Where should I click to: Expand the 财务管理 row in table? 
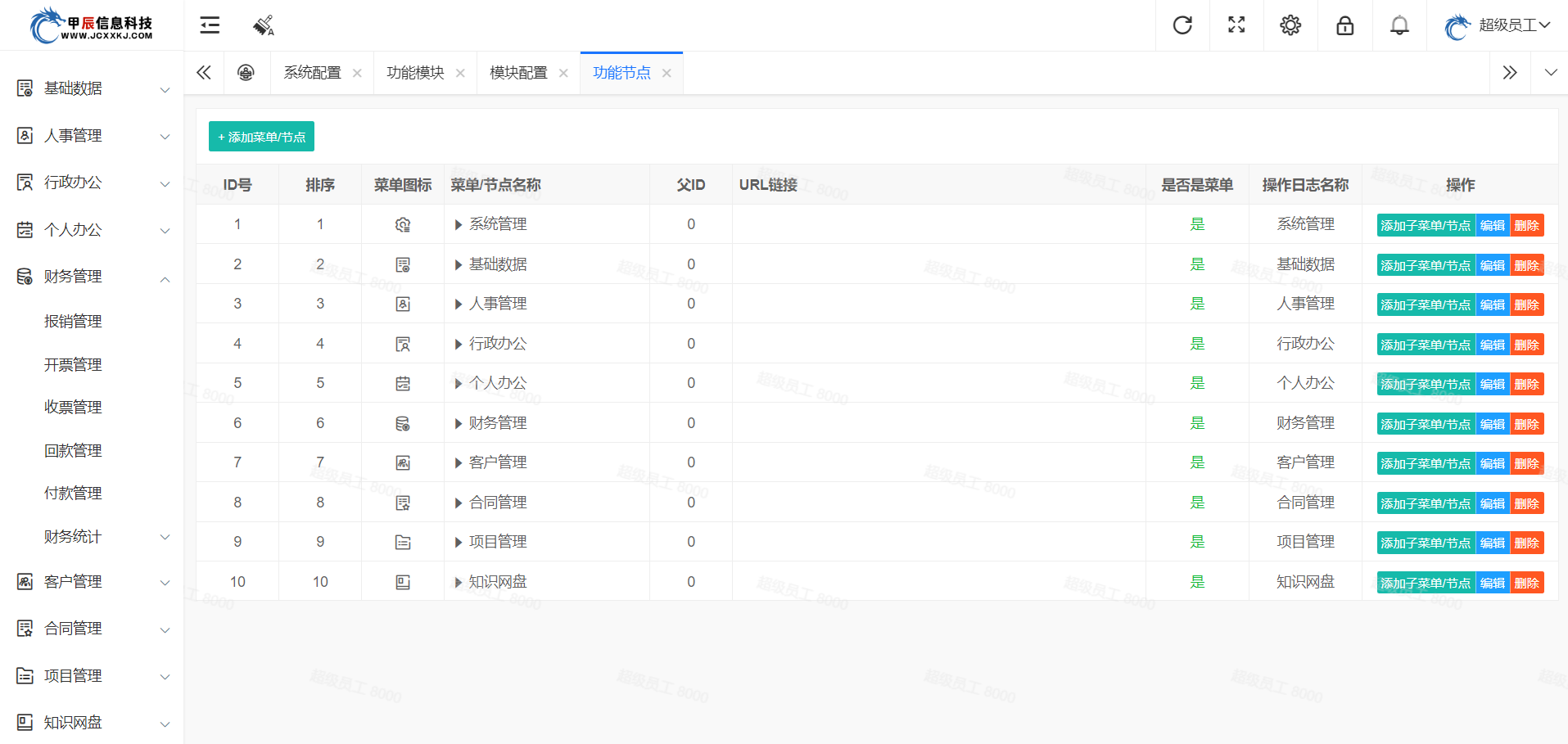click(x=459, y=424)
